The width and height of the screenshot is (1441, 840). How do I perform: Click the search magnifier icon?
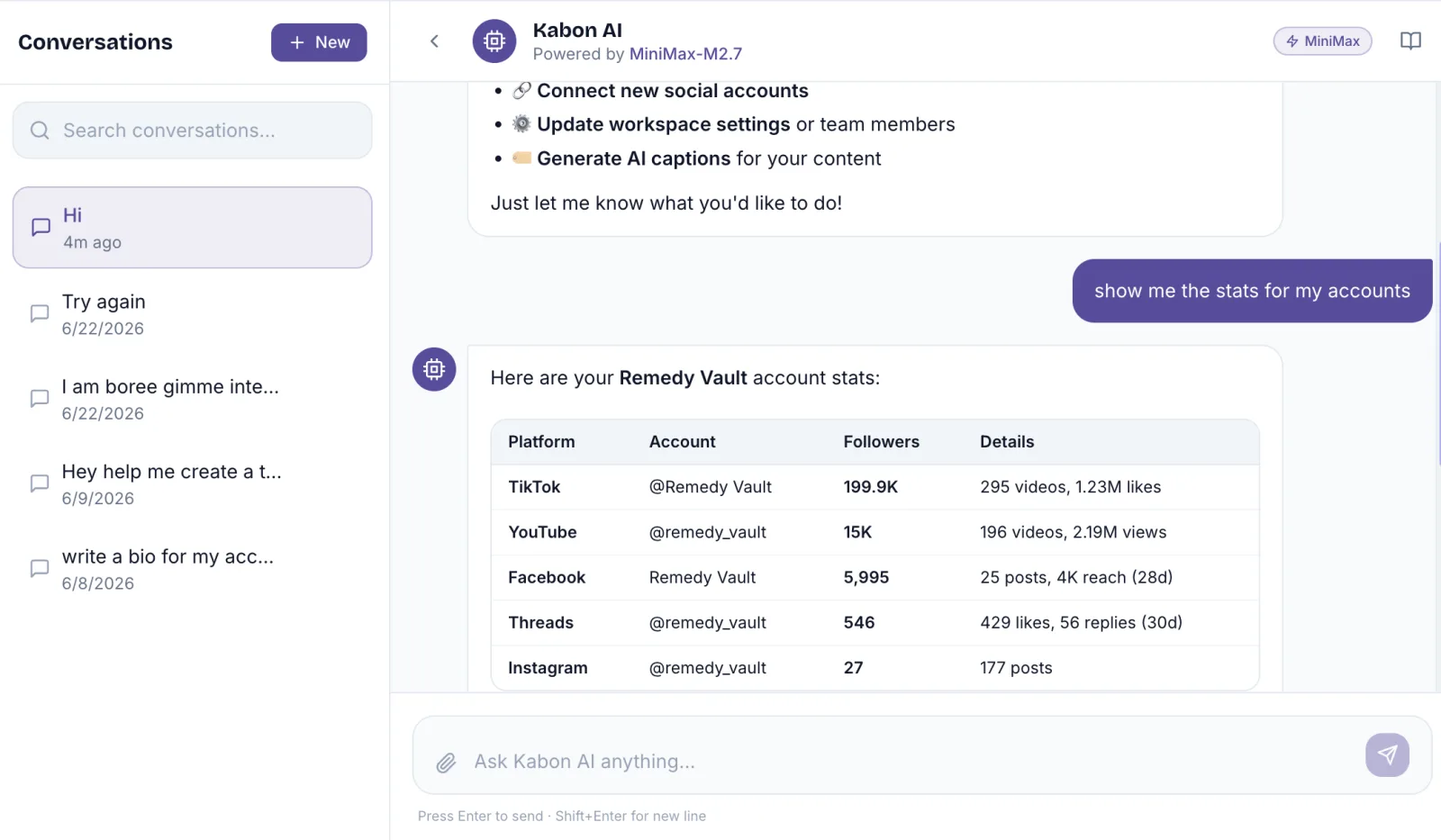40,131
